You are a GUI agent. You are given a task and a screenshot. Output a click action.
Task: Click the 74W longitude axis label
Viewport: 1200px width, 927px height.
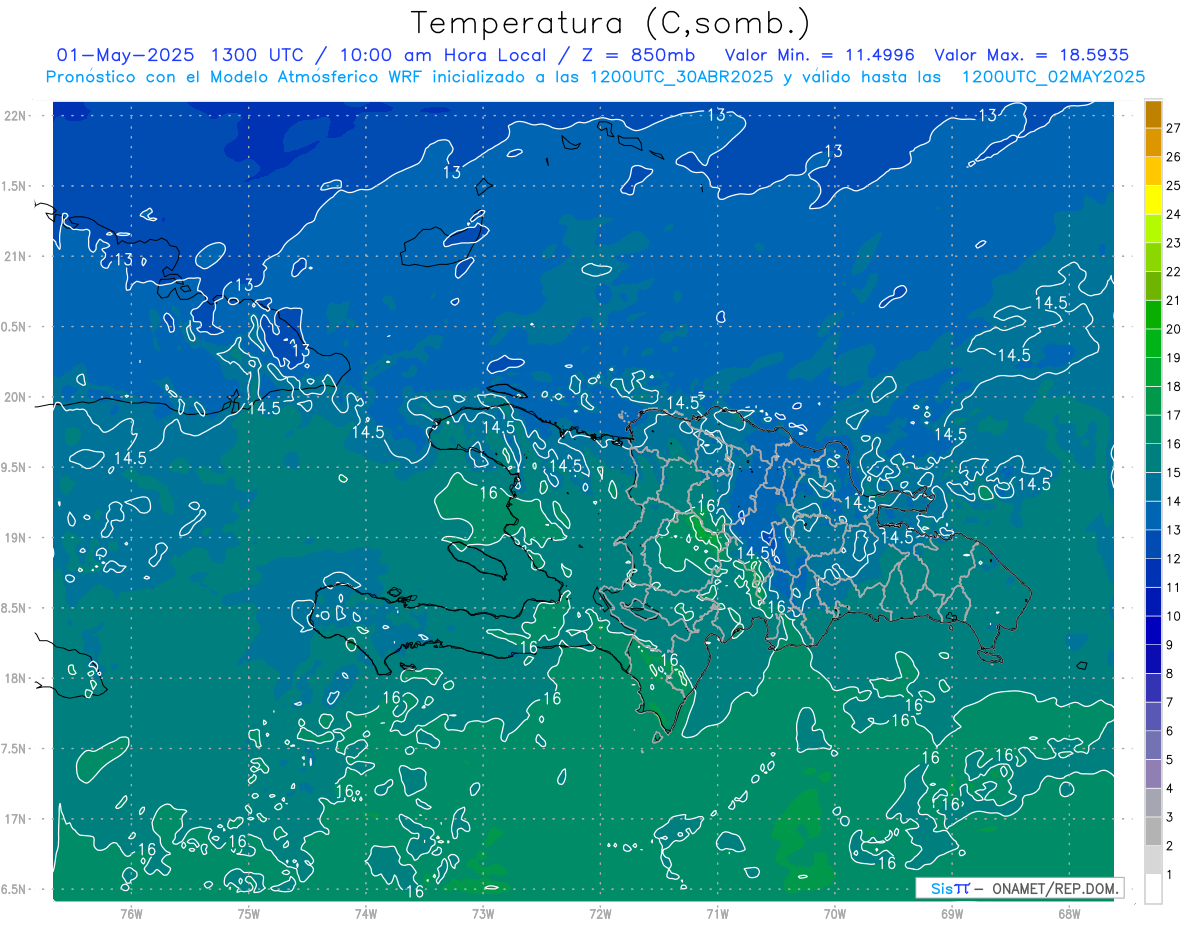click(x=366, y=913)
